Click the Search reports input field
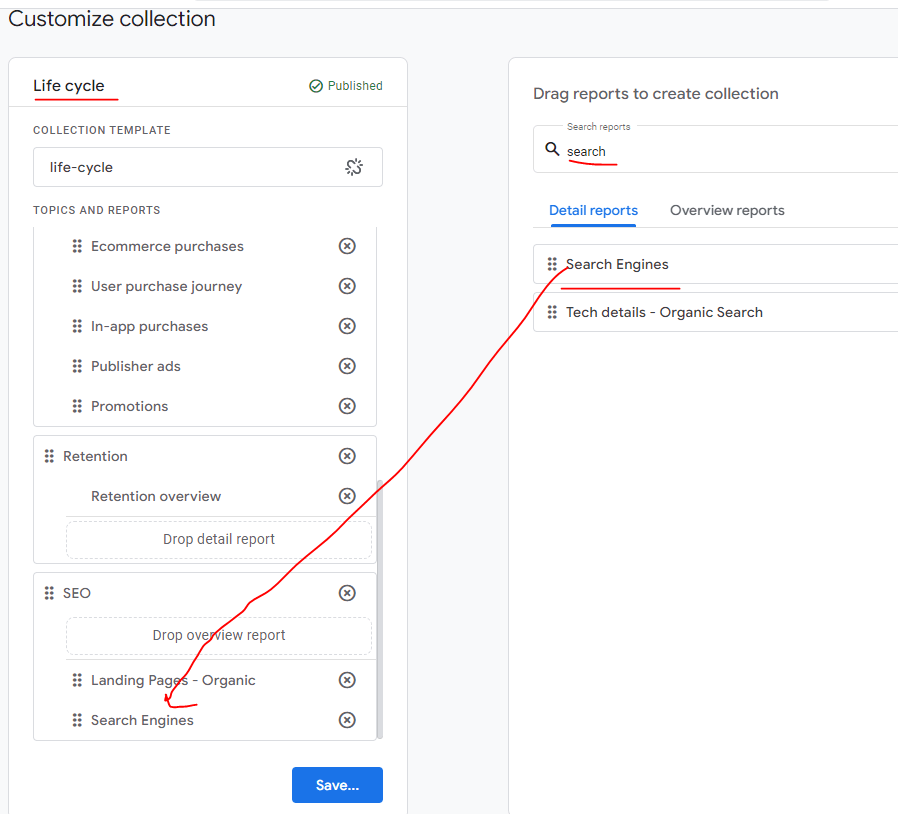 pos(720,152)
